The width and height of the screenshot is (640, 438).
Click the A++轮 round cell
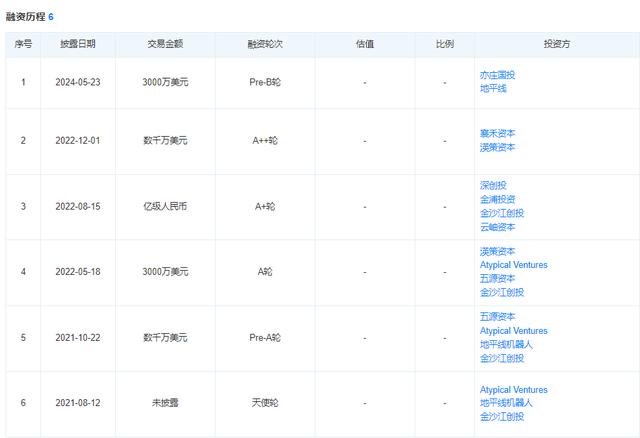click(x=265, y=141)
